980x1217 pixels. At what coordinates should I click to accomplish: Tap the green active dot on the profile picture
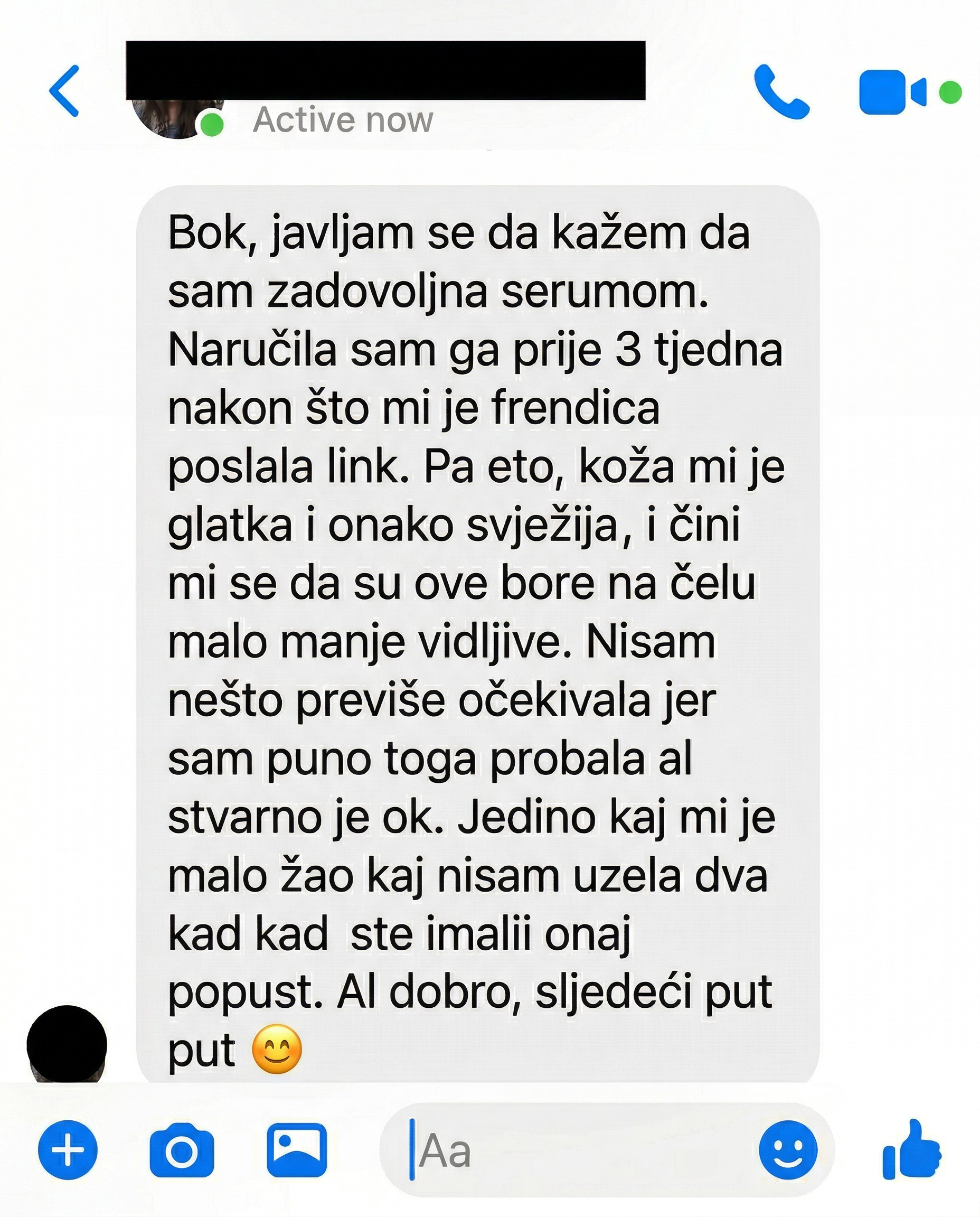tap(212, 124)
